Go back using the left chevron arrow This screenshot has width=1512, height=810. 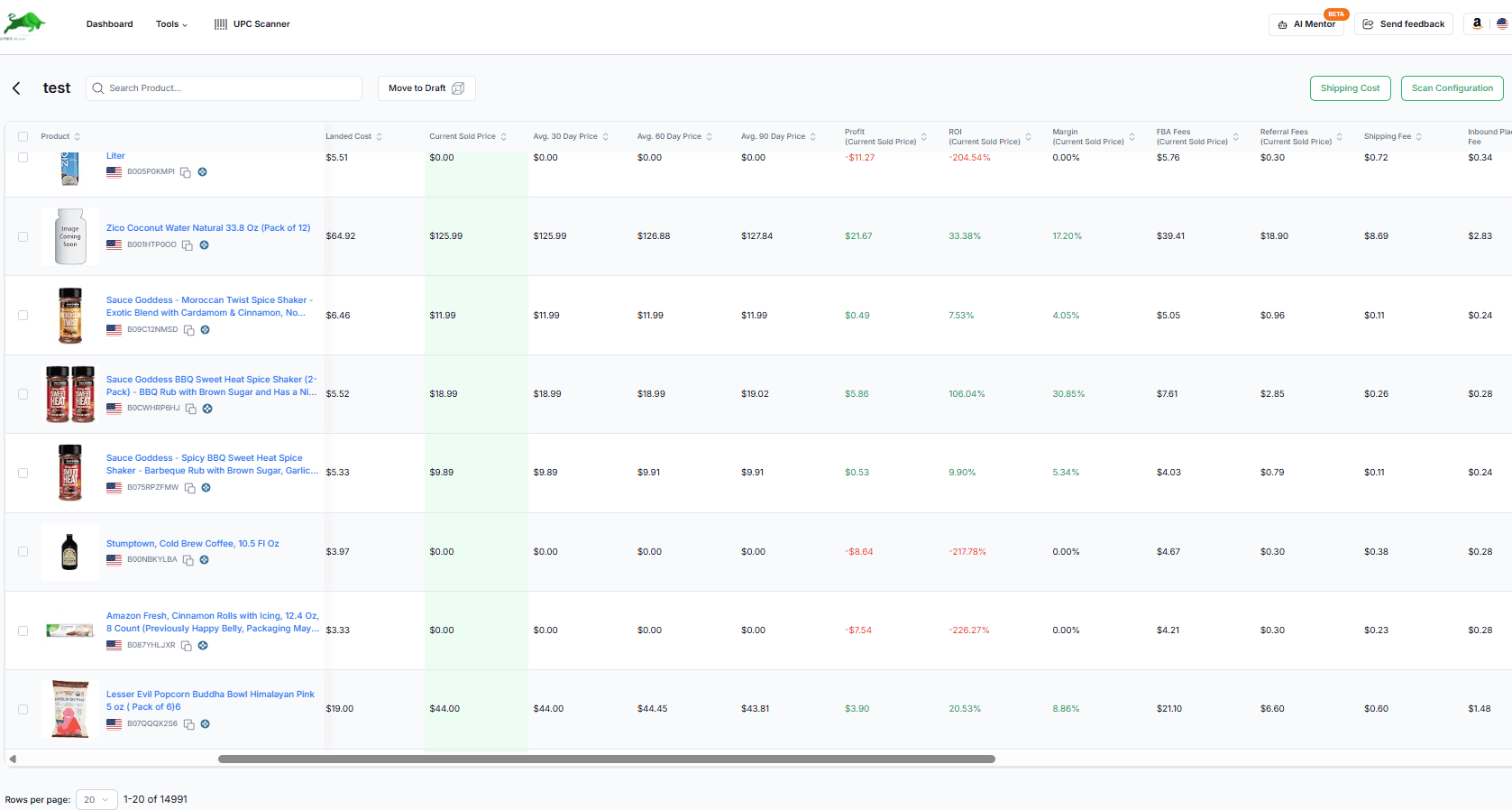[16, 88]
